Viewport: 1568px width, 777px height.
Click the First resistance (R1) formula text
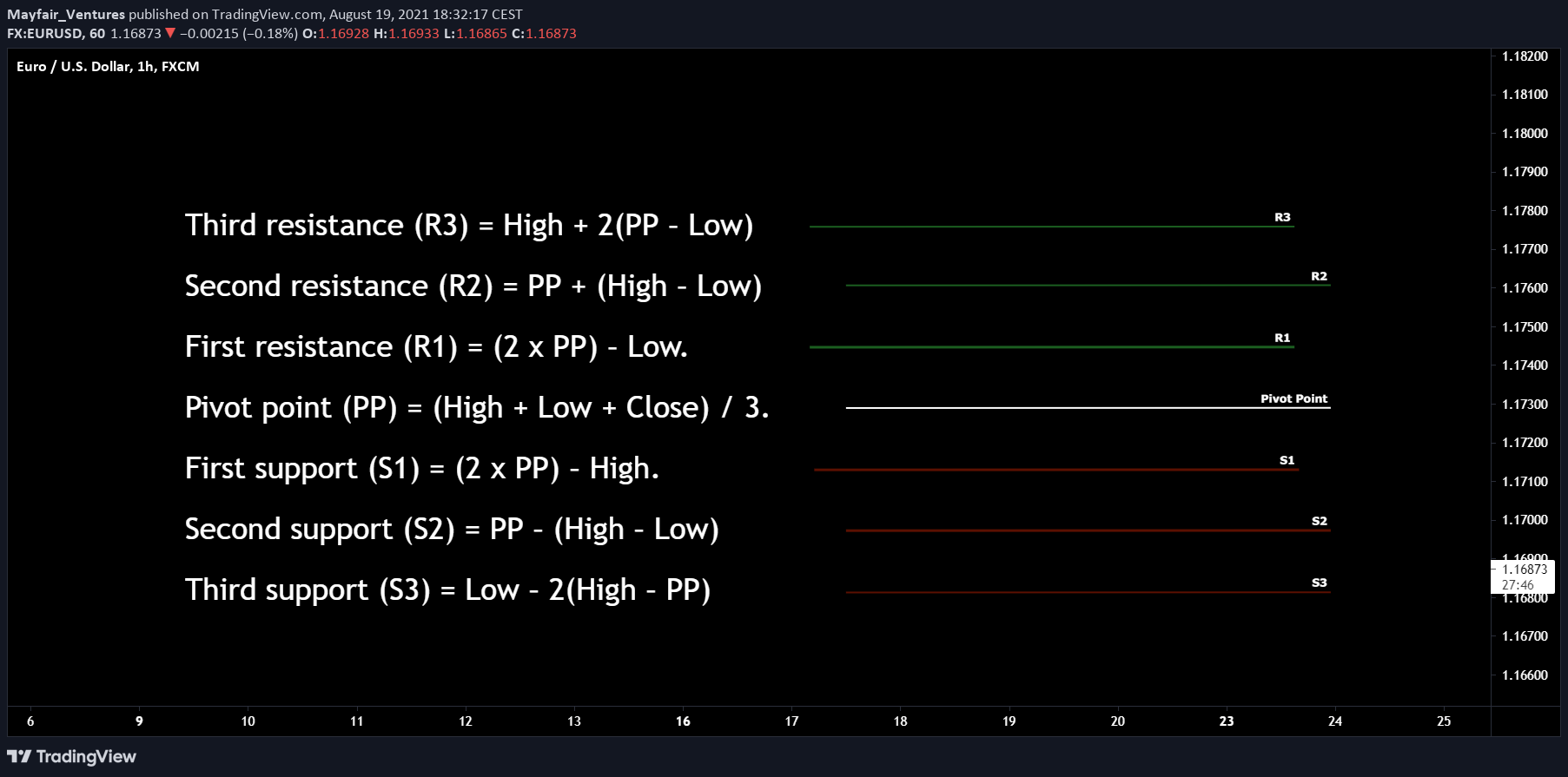tap(436, 346)
